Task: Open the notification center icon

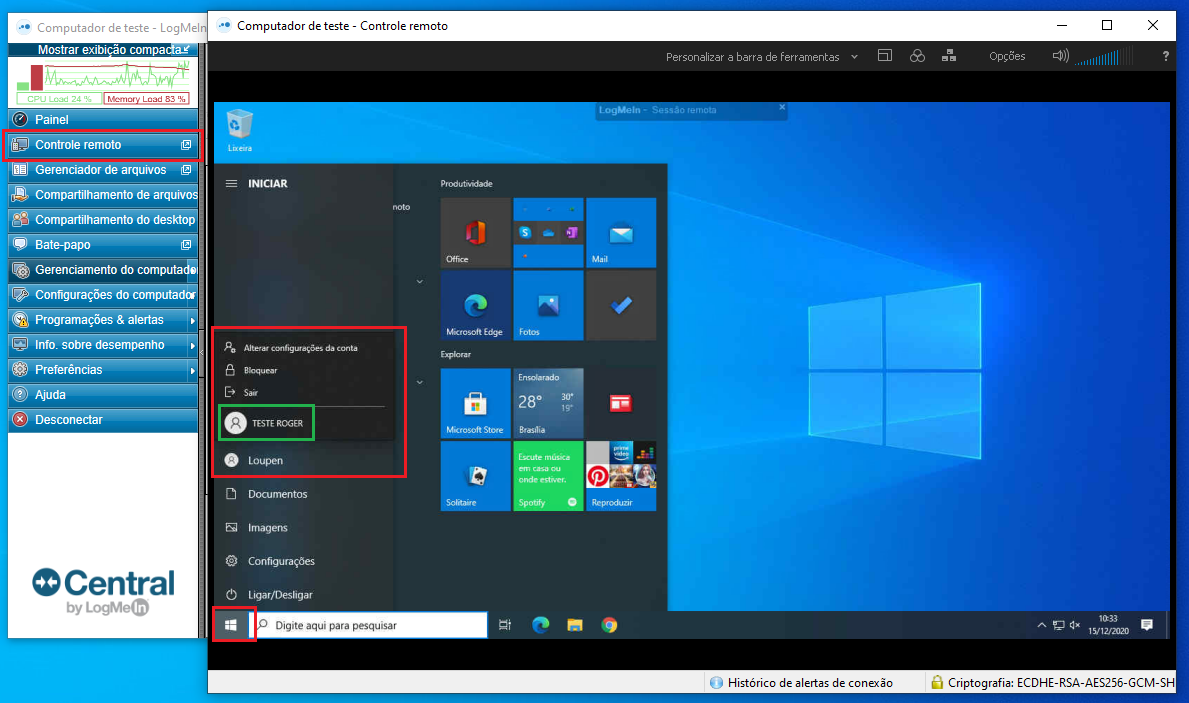Action: click(x=1147, y=625)
